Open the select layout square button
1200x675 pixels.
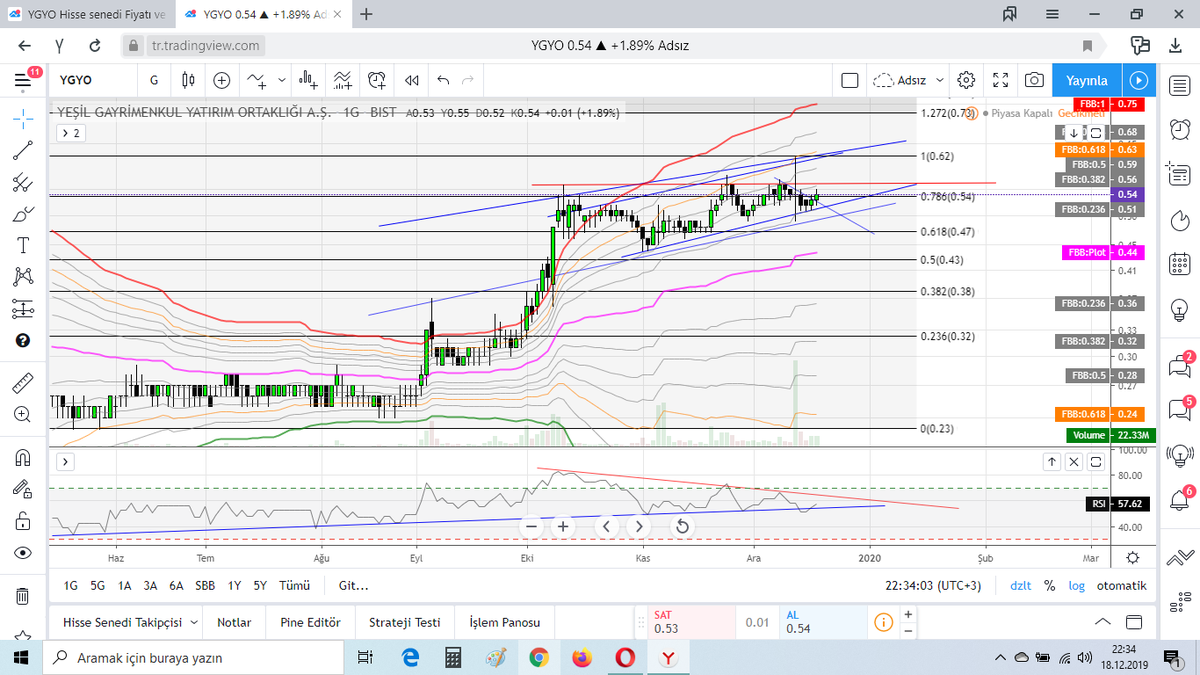pyautogui.click(x=849, y=80)
